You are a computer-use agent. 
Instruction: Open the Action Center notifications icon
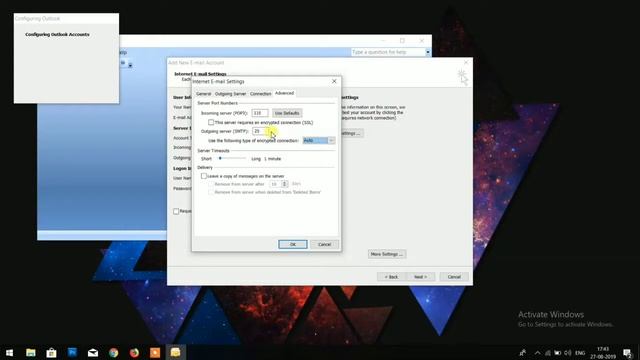[628, 353]
